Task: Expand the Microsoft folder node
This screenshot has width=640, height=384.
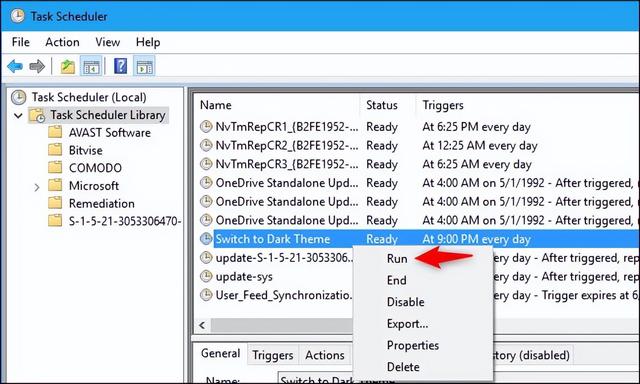Action: 37,187
